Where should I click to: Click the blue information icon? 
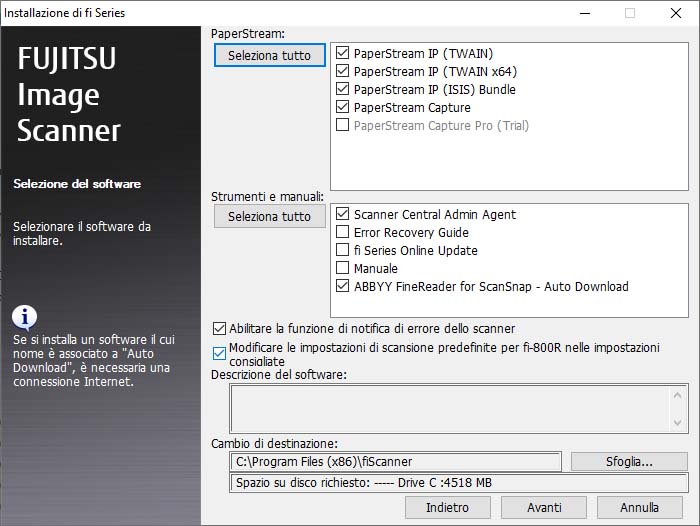(25, 317)
